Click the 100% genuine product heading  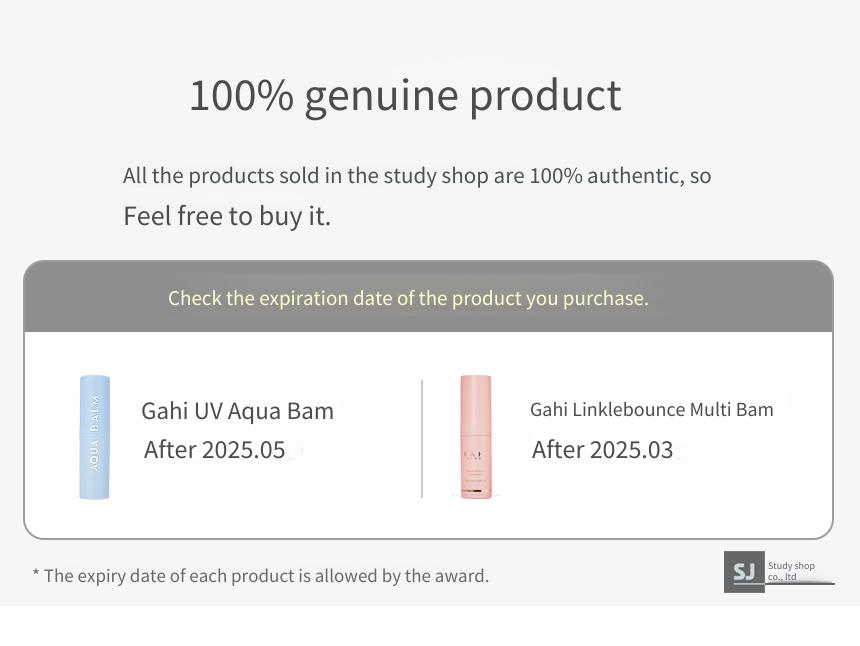(x=405, y=96)
